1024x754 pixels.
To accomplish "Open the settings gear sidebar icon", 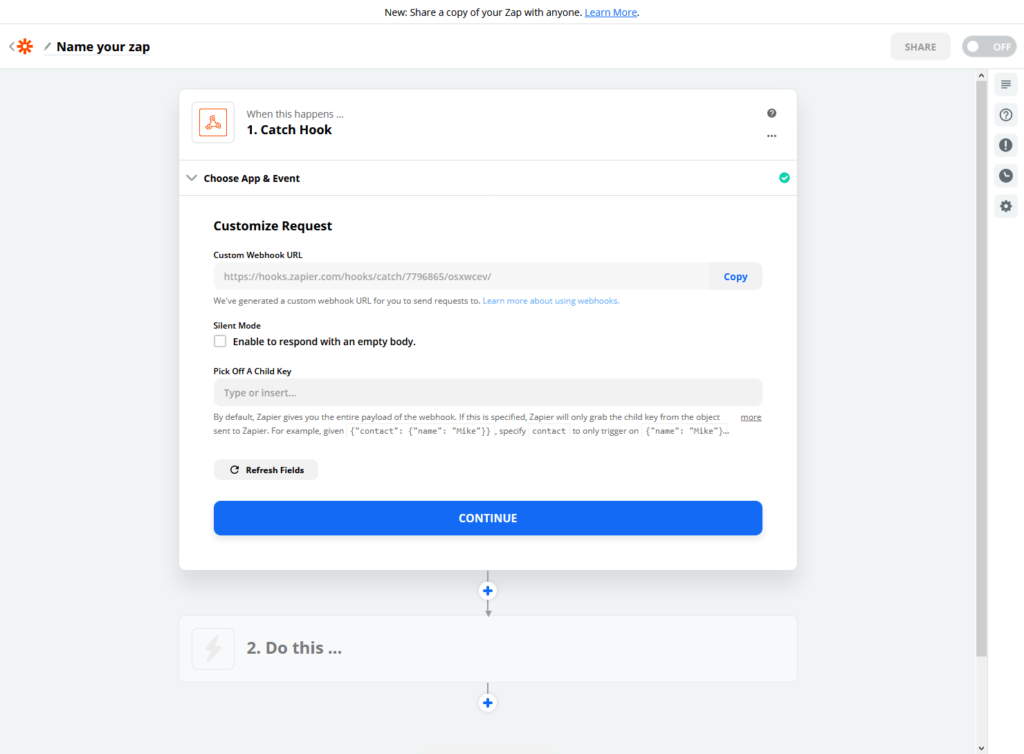I will 1006,206.
